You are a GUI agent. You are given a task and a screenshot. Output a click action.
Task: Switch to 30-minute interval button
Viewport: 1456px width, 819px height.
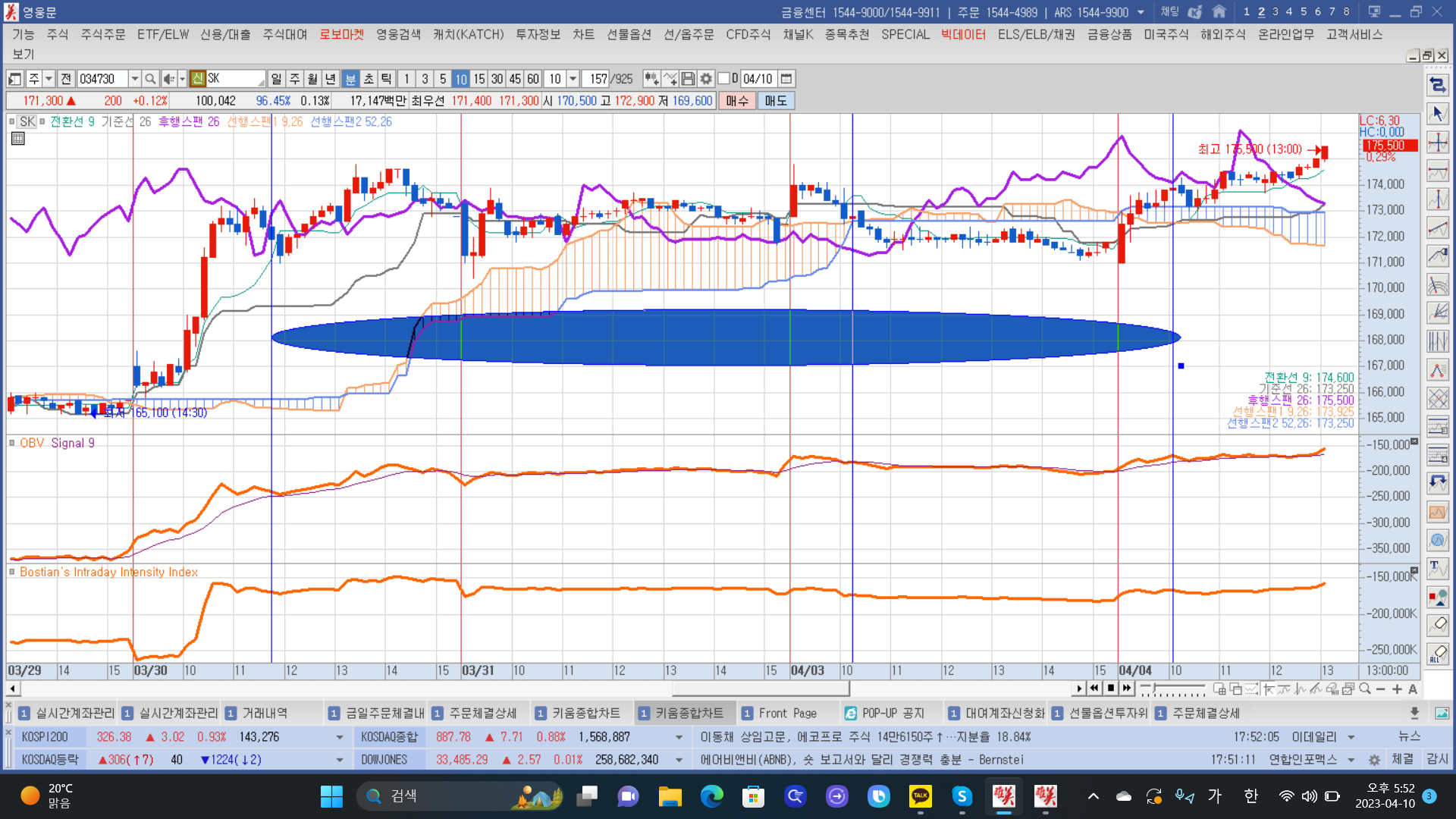[x=497, y=79]
